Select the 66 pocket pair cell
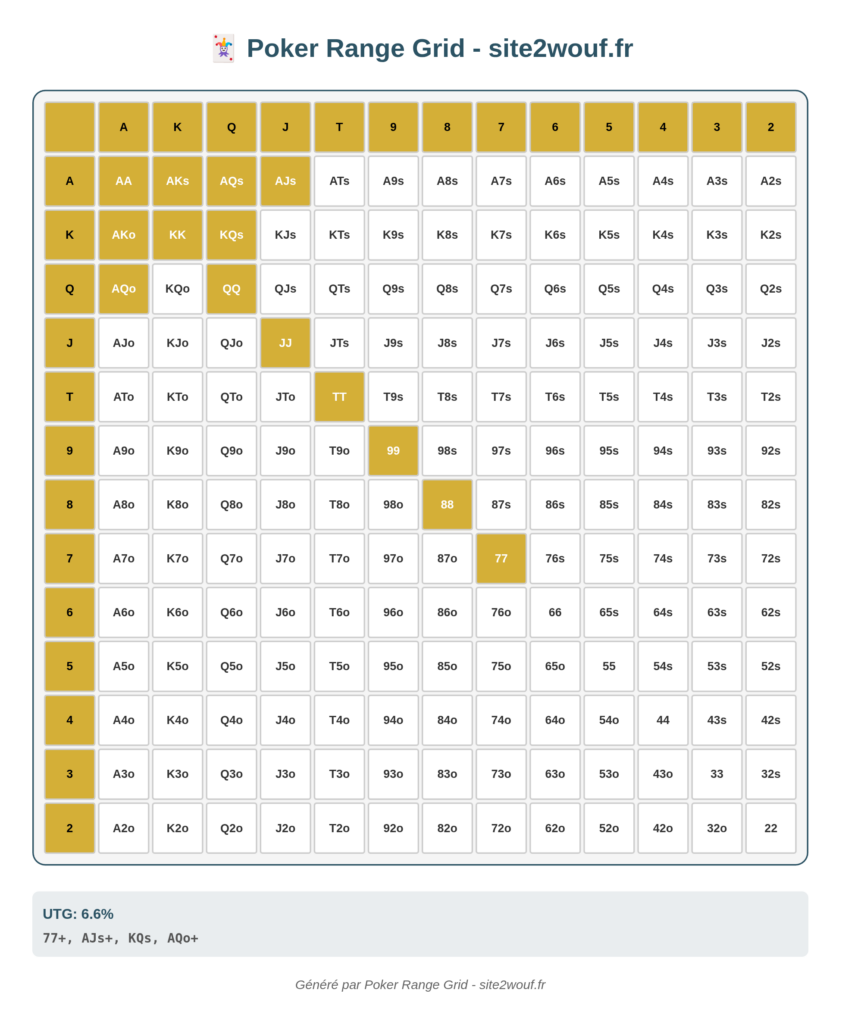 (555, 612)
